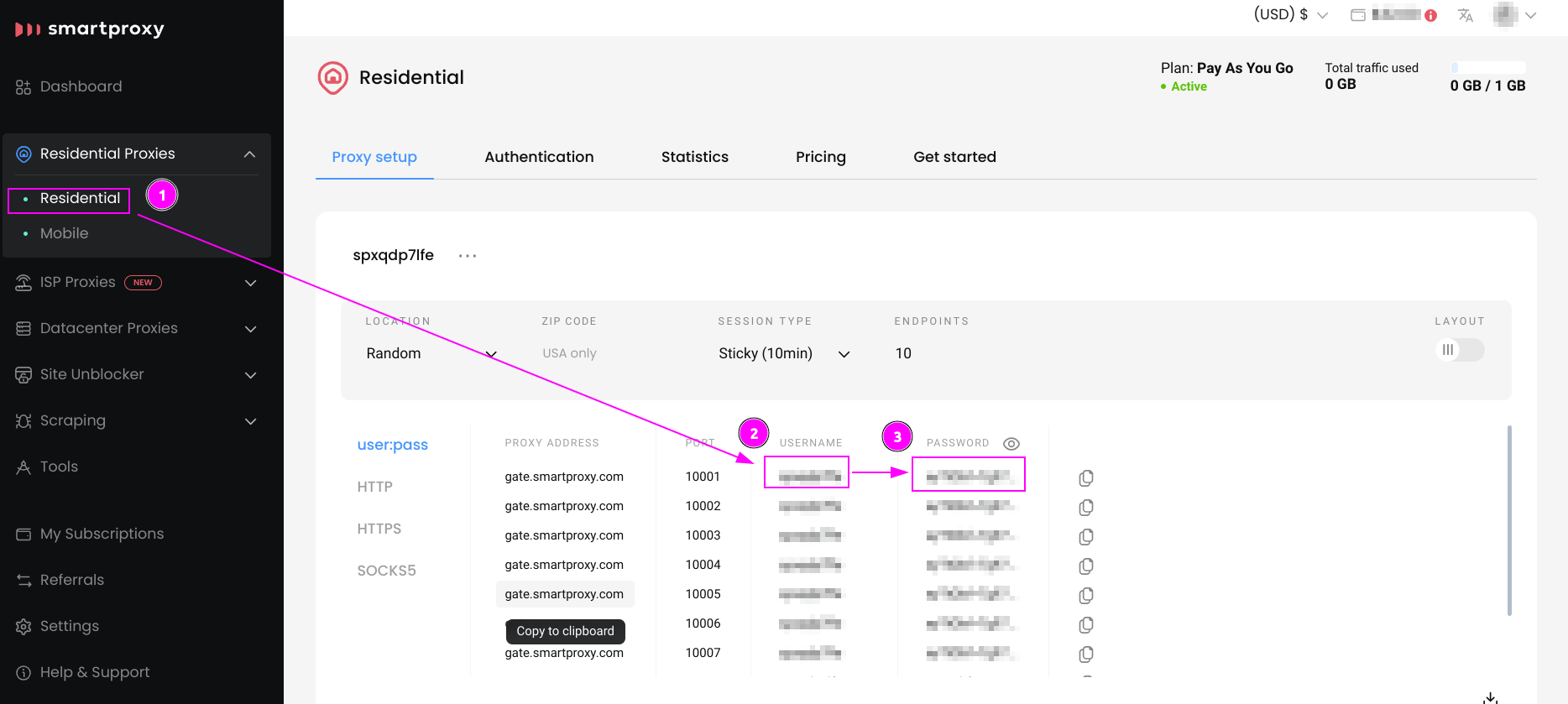Click the smartproxy logo

point(89,29)
